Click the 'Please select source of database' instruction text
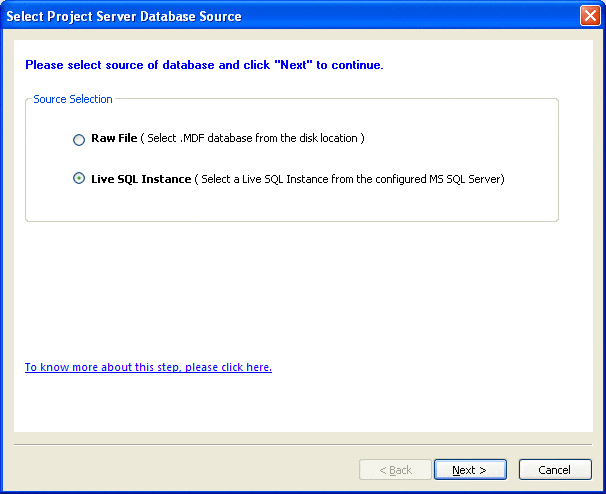This screenshot has height=494, width=606. 204,65
